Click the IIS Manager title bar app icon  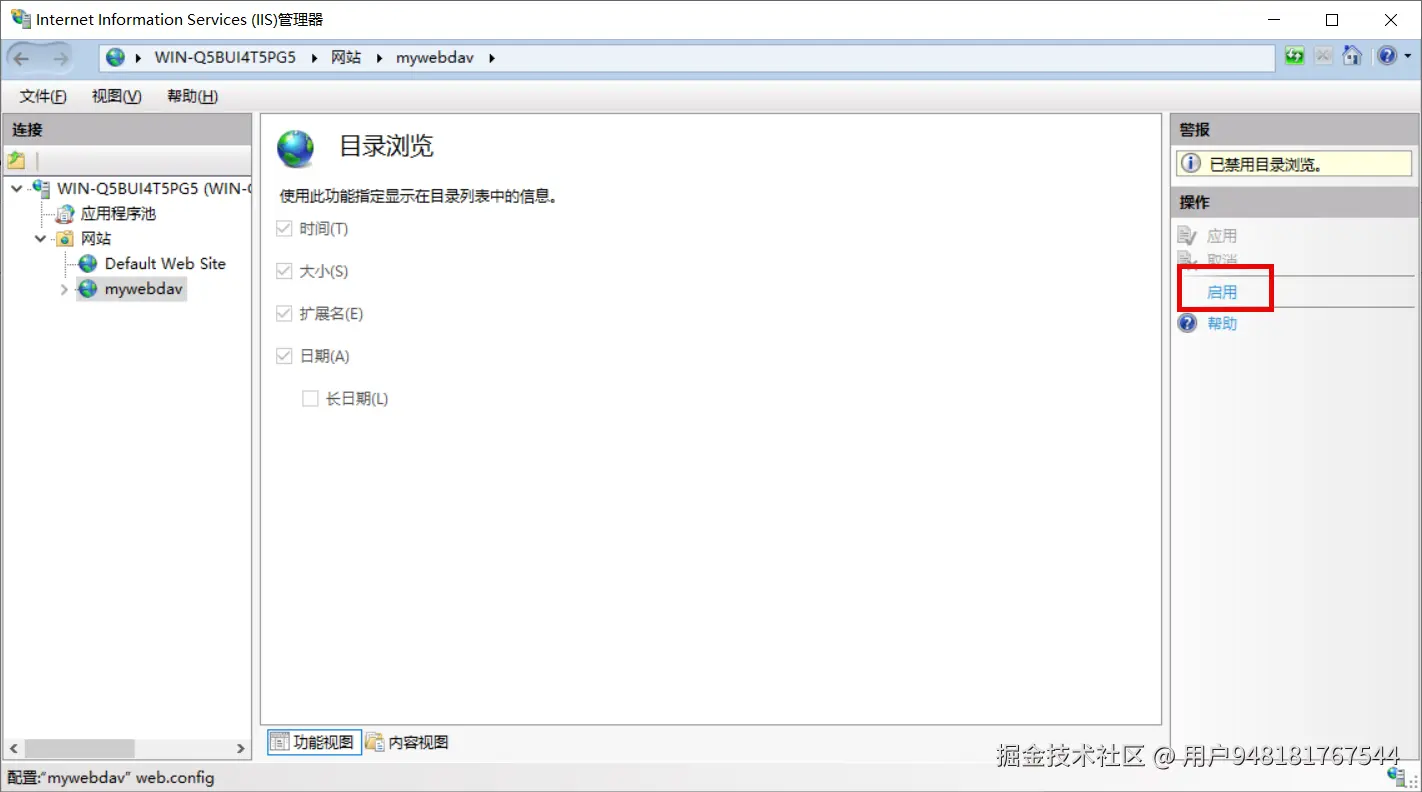point(20,19)
